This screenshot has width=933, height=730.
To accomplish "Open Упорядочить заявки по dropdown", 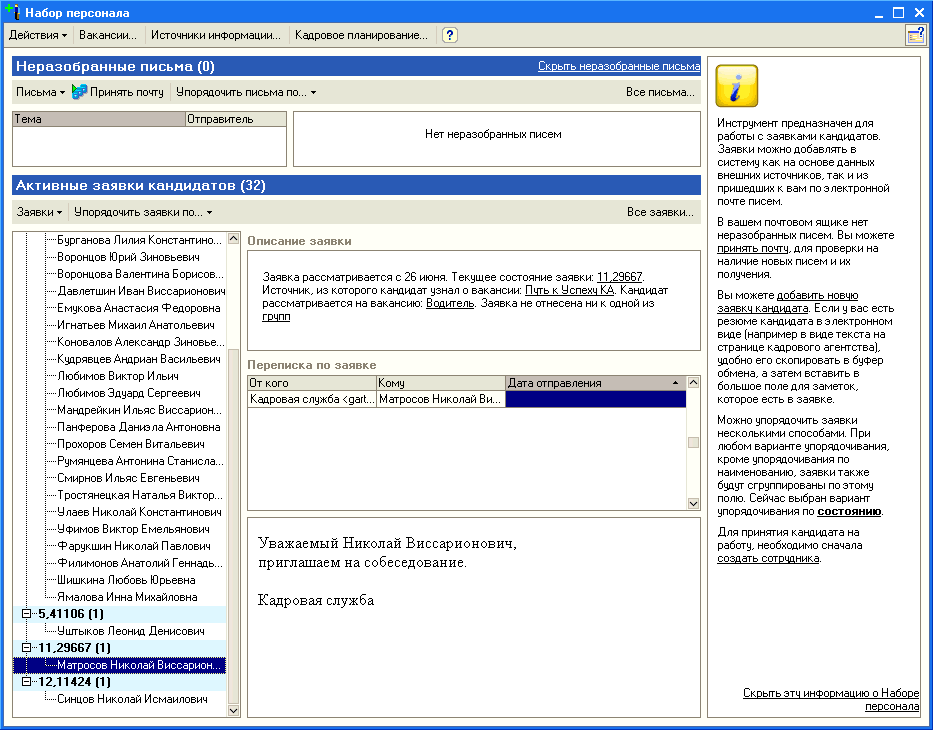I will click(x=143, y=212).
